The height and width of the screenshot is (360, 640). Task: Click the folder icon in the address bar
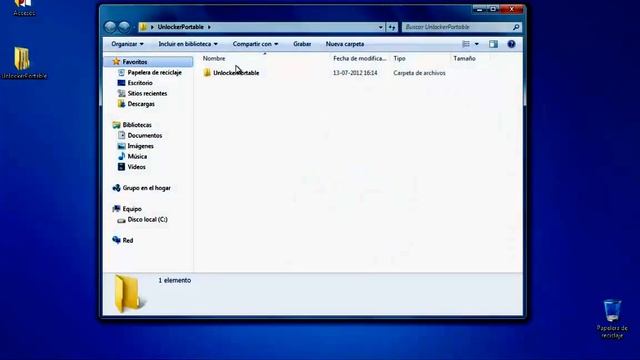pyautogui.click(x=143, y=27)
